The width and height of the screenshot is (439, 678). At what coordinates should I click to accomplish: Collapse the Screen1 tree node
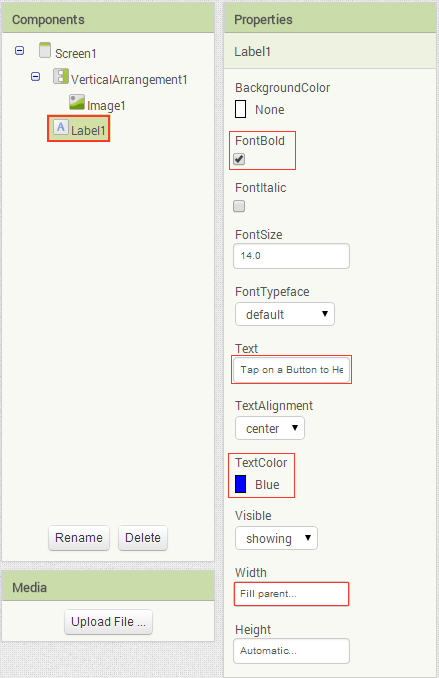coord(19,51)
